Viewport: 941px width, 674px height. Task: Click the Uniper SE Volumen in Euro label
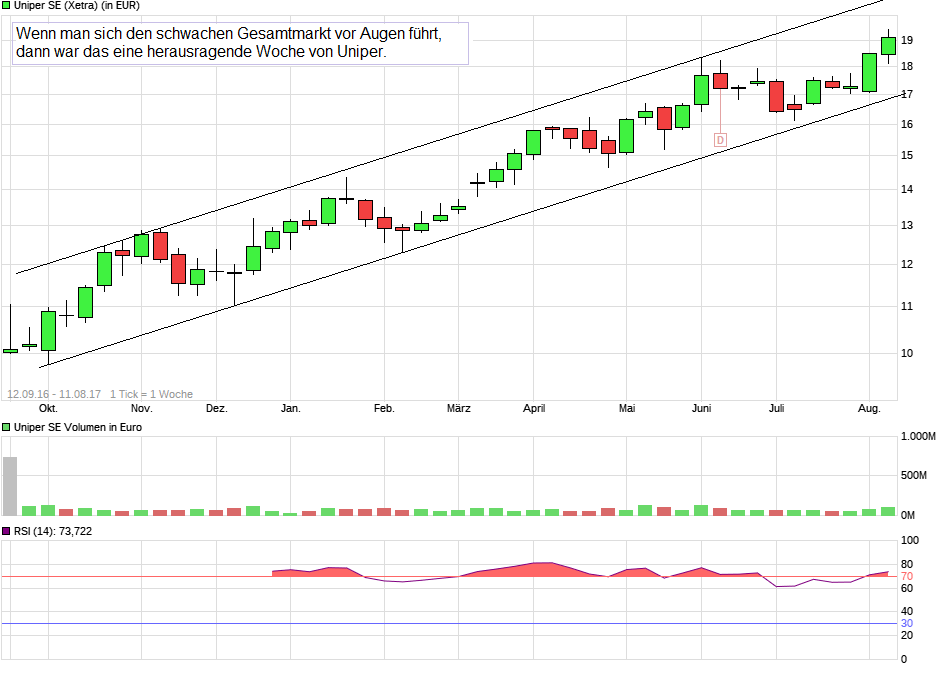click(78, 427)
